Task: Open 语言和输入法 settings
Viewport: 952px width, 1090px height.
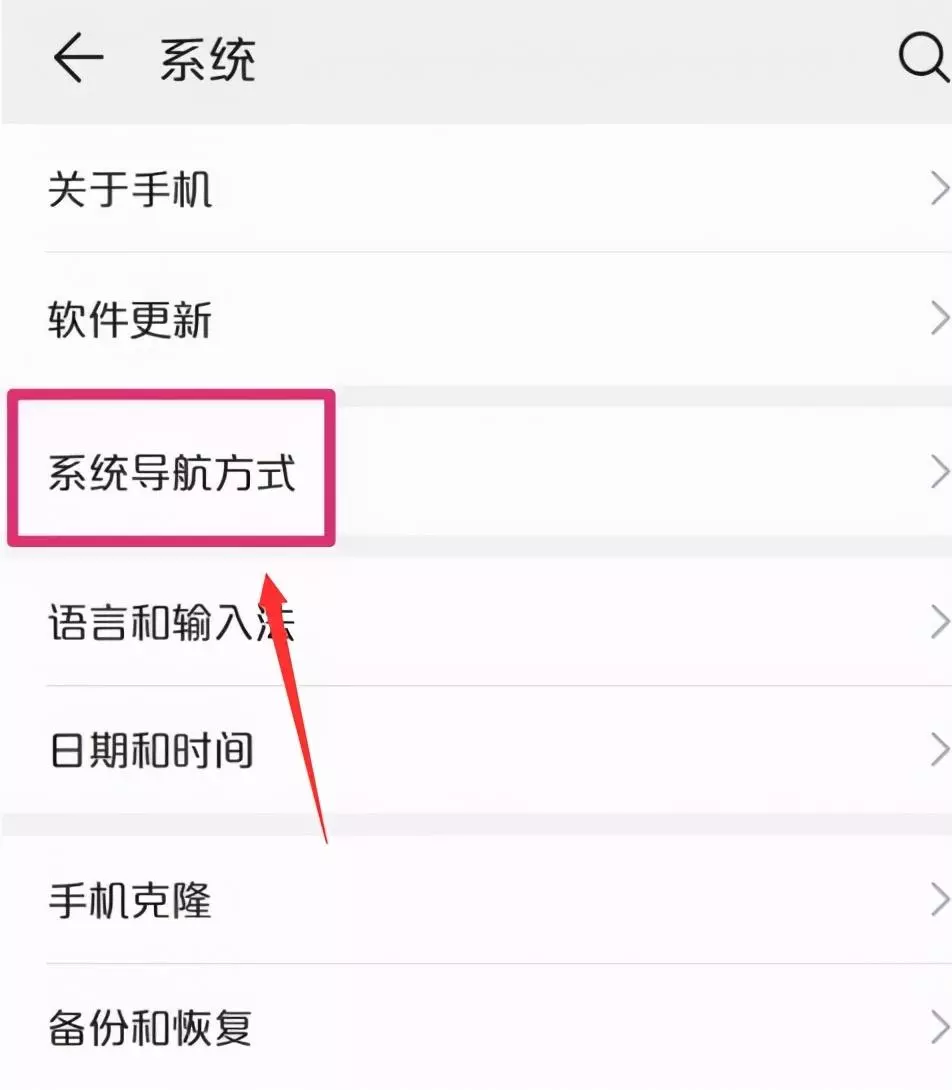Action: pyautogui.click(x=476, y=621)
